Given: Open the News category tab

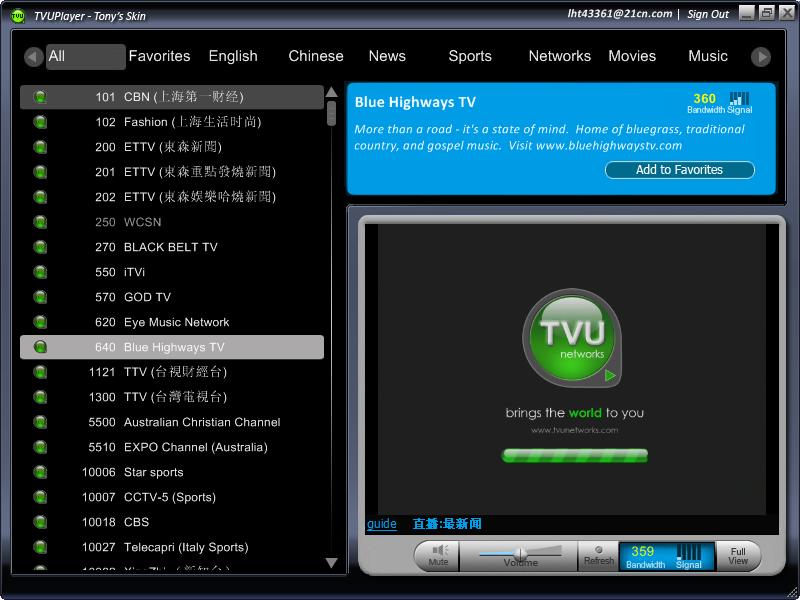Looking at the screenshot, I should (x=387, y=56).
